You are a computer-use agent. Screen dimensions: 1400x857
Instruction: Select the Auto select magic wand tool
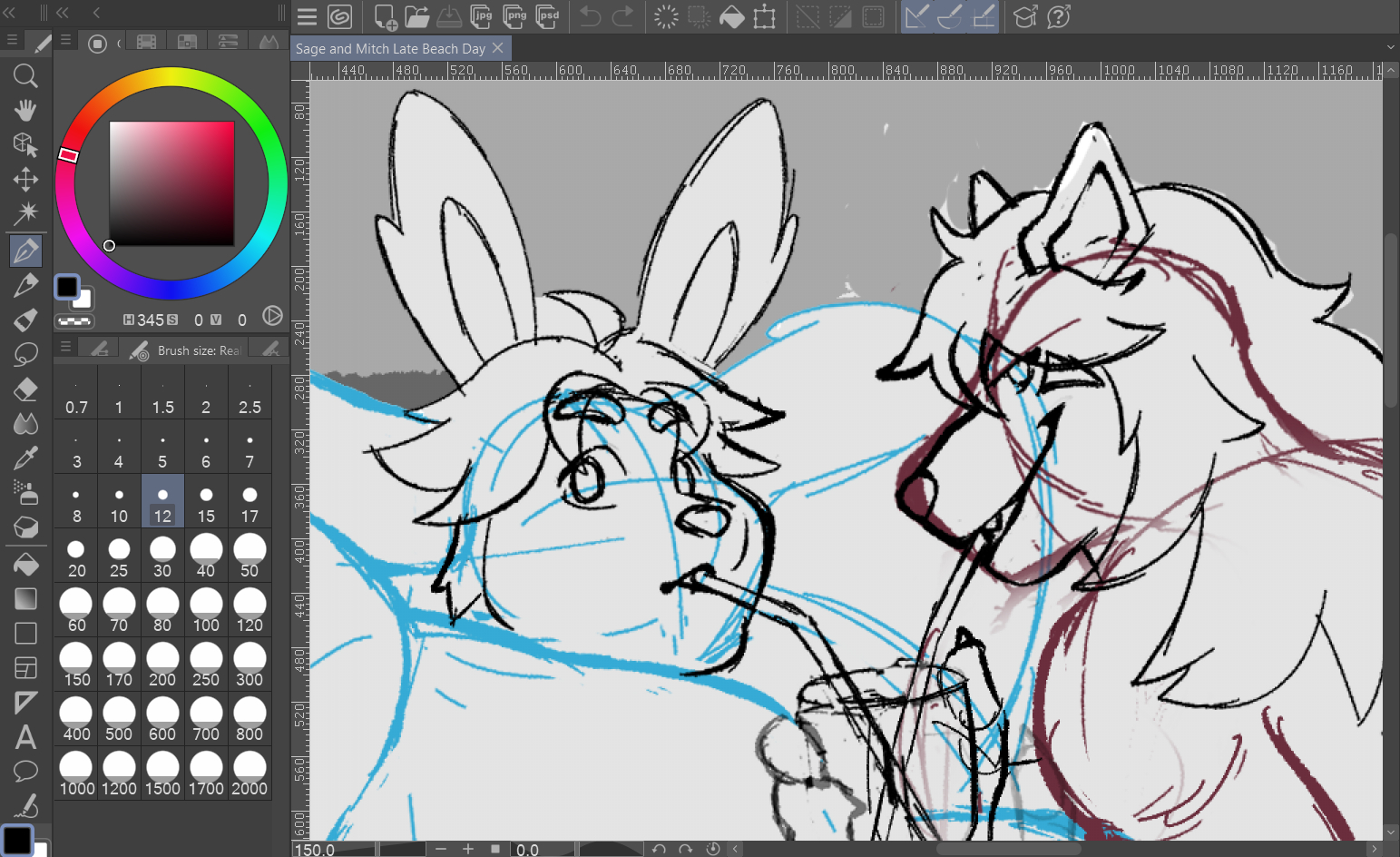click(25, 213)
